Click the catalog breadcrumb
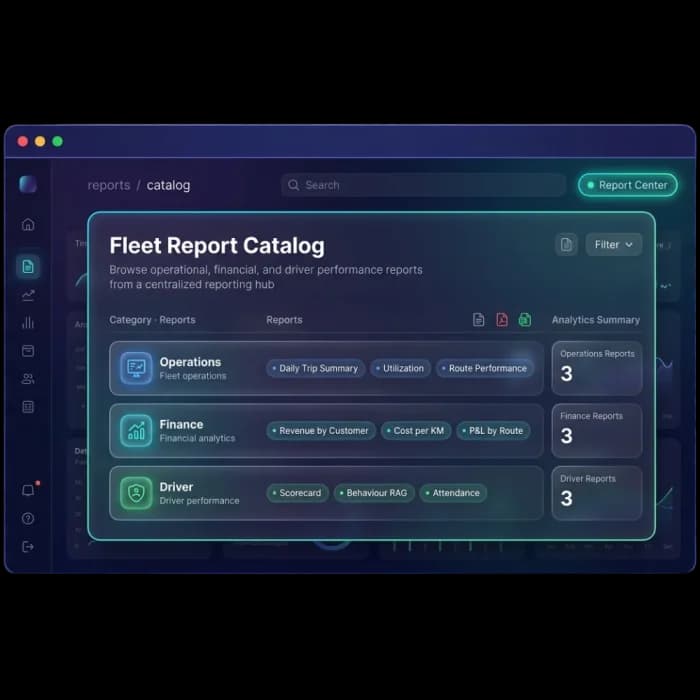This screenshot has height=700, width=700. tap(168, 185)
